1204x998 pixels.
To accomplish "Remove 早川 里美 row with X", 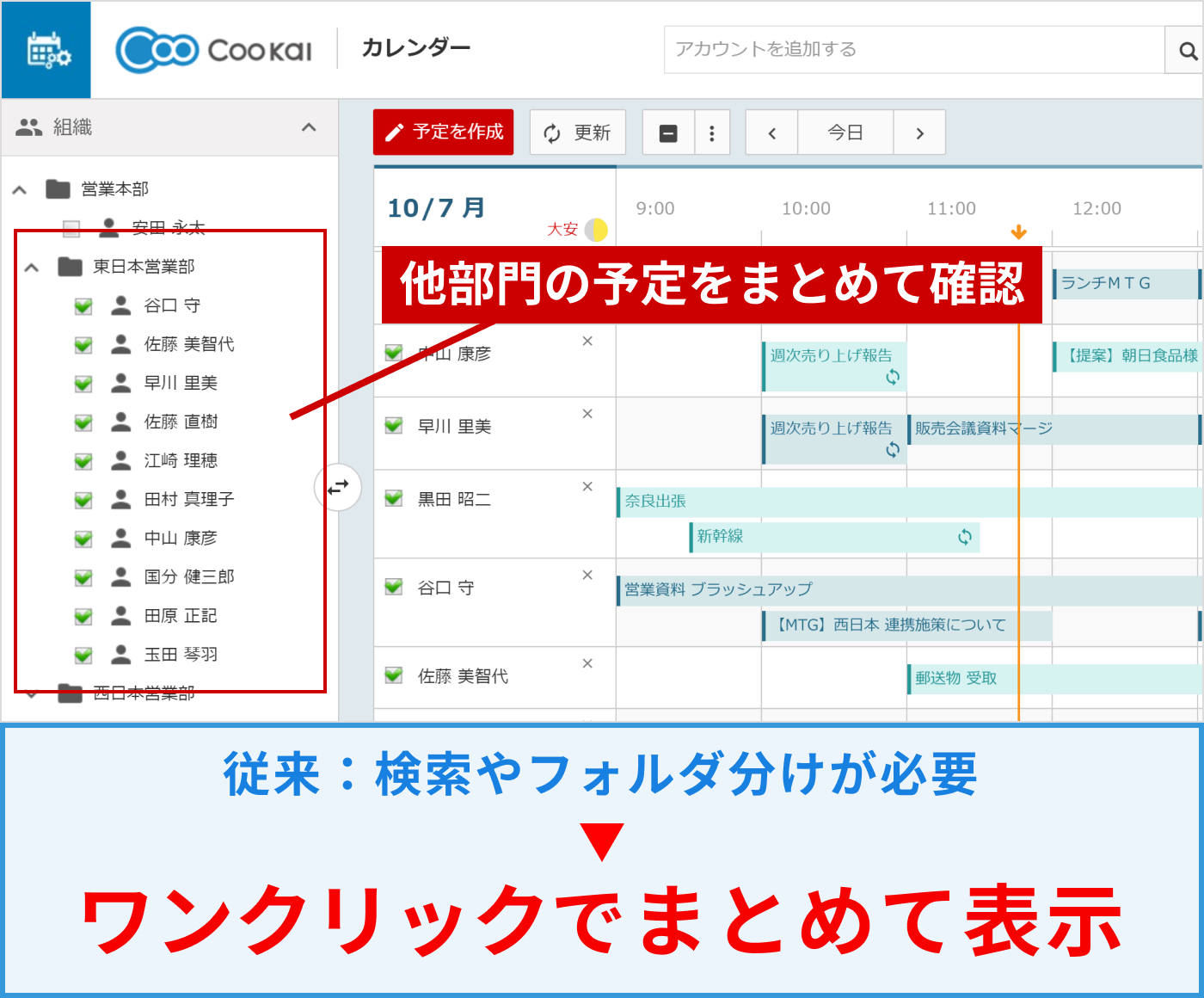I will click(587, 414).
